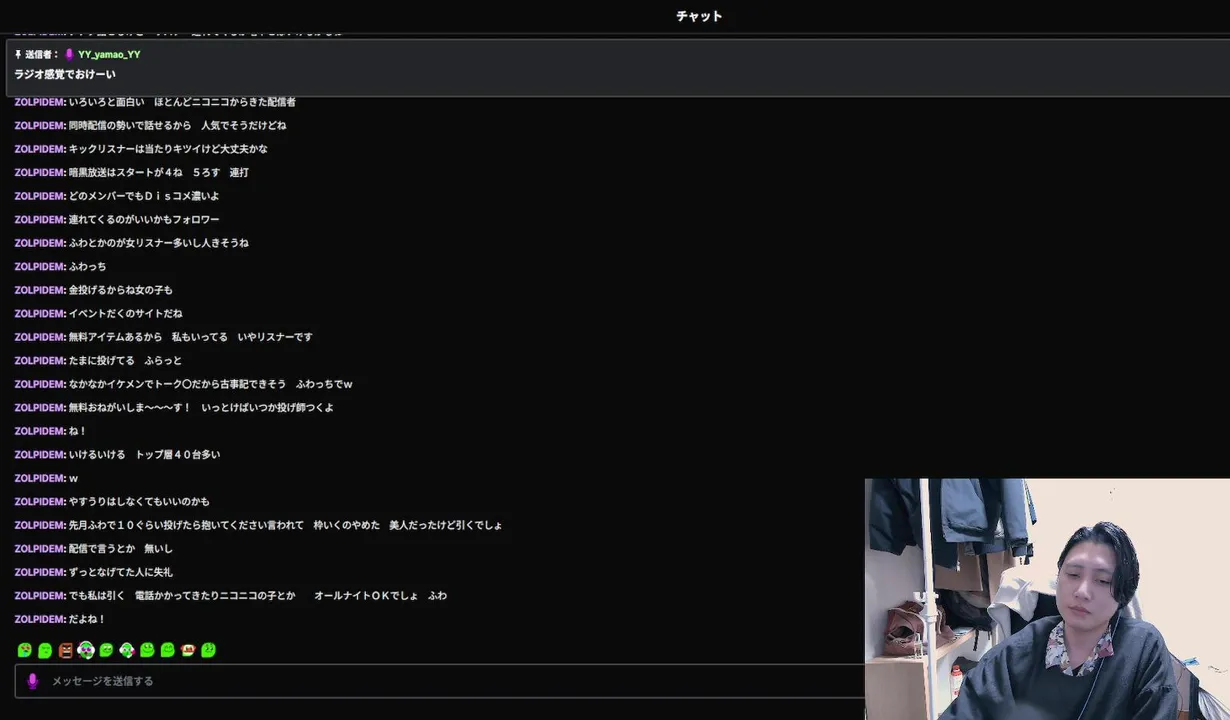The image size is (1230, 720).
Task: Click the チャット panel title
Action: [x=699, y=16]
